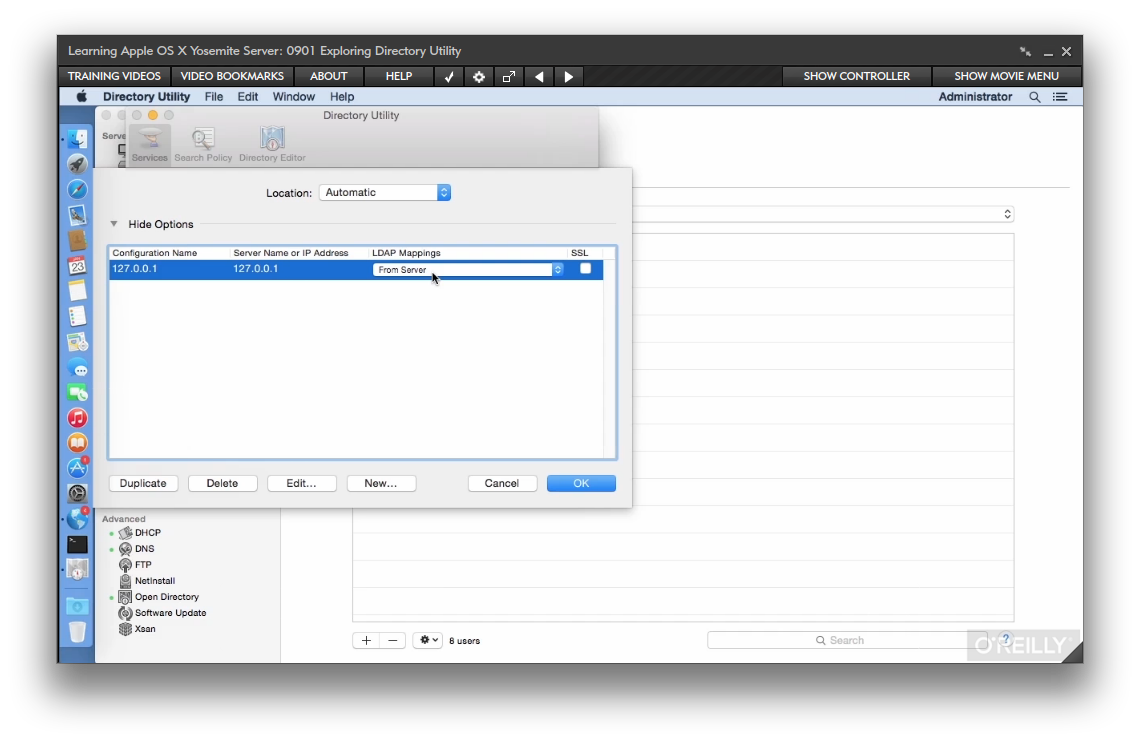
Task: Click Directory Utility icon in Dock
Action: click(77, 570)
